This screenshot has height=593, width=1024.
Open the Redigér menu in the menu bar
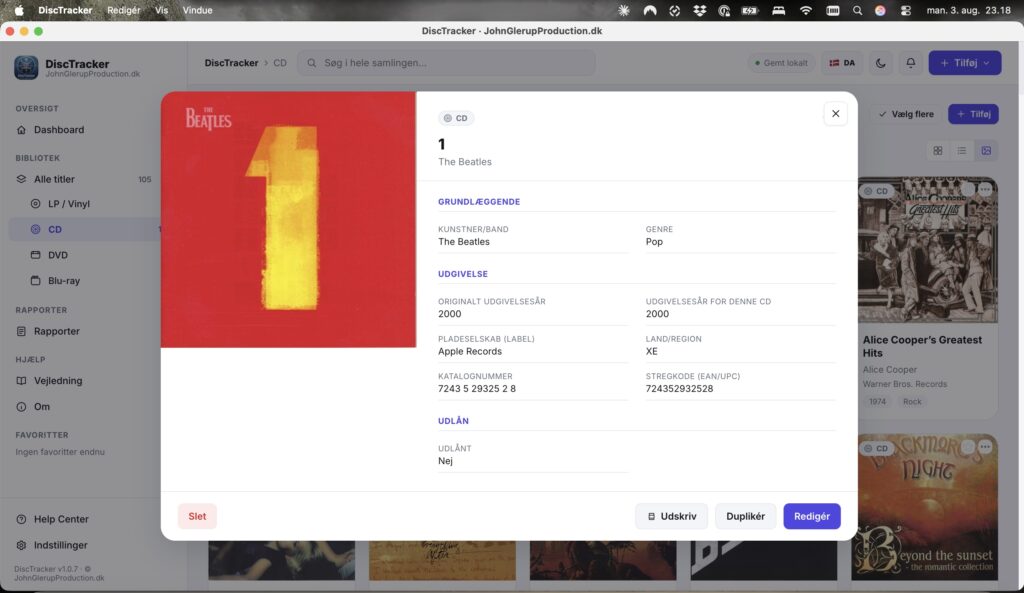pos(123,10)
